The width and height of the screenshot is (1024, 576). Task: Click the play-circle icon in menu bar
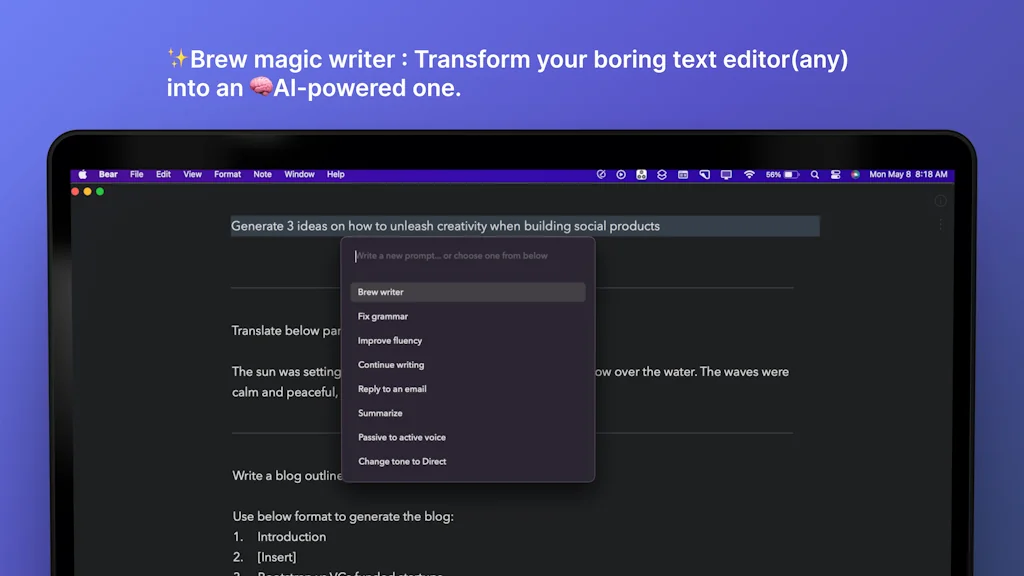[621, 174]
